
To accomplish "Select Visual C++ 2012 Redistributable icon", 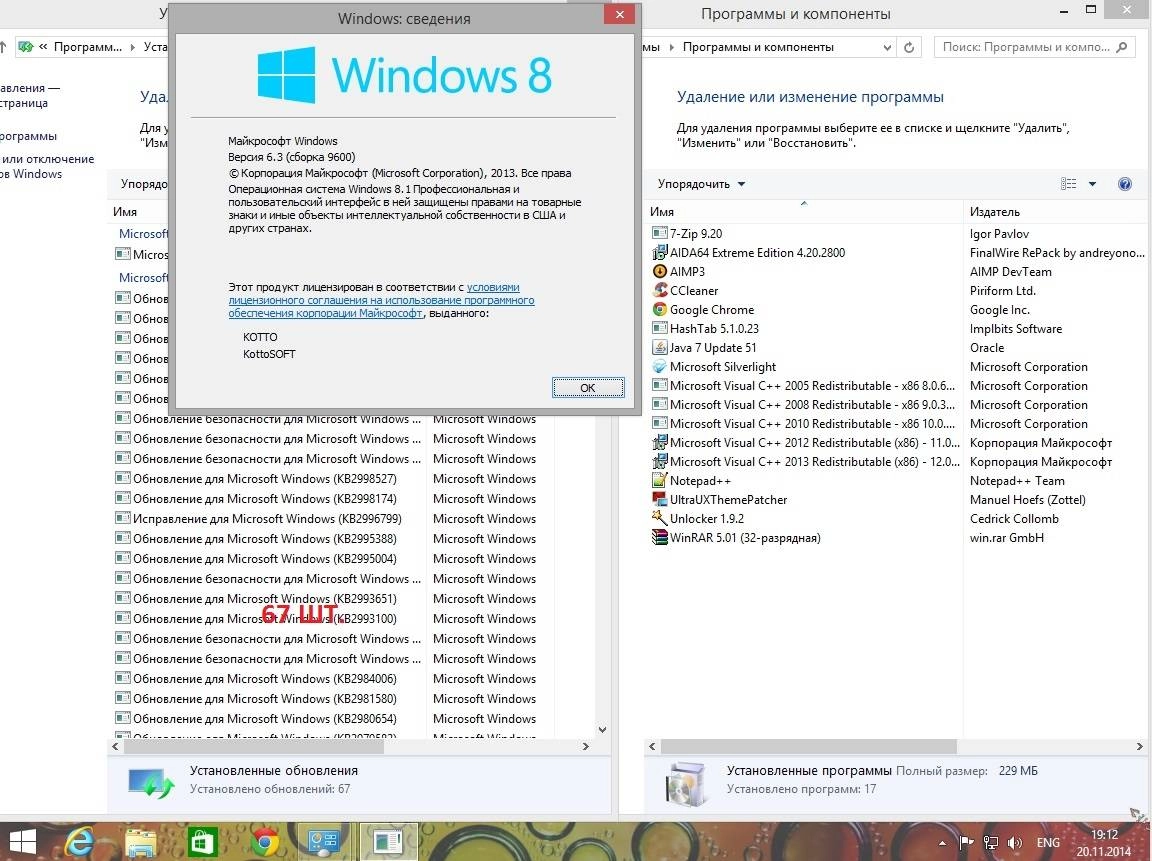I will (659, 443).
